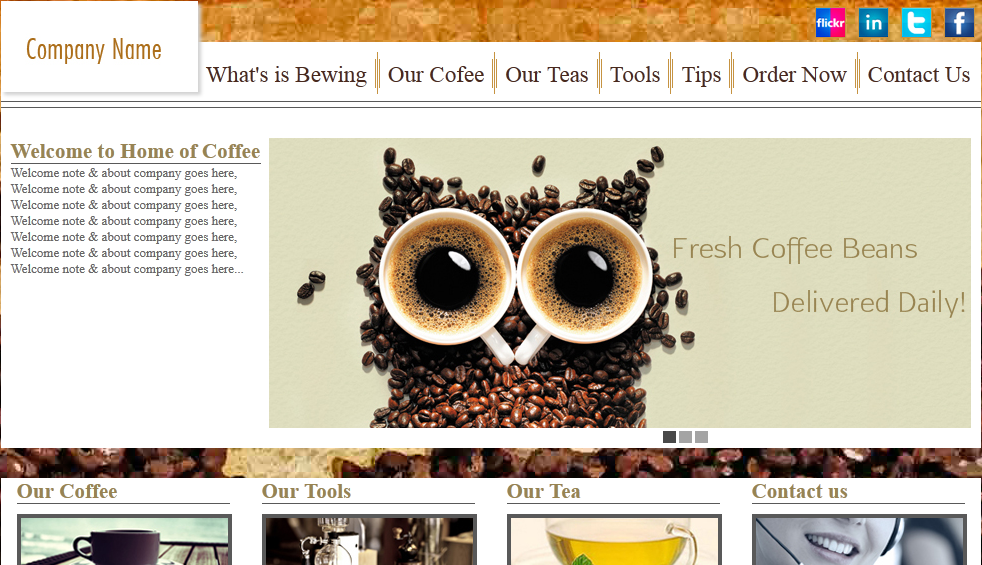Open the Contact Us navigation link
The width and height of the screenshot is (982, 565).
tap(919, 75)
